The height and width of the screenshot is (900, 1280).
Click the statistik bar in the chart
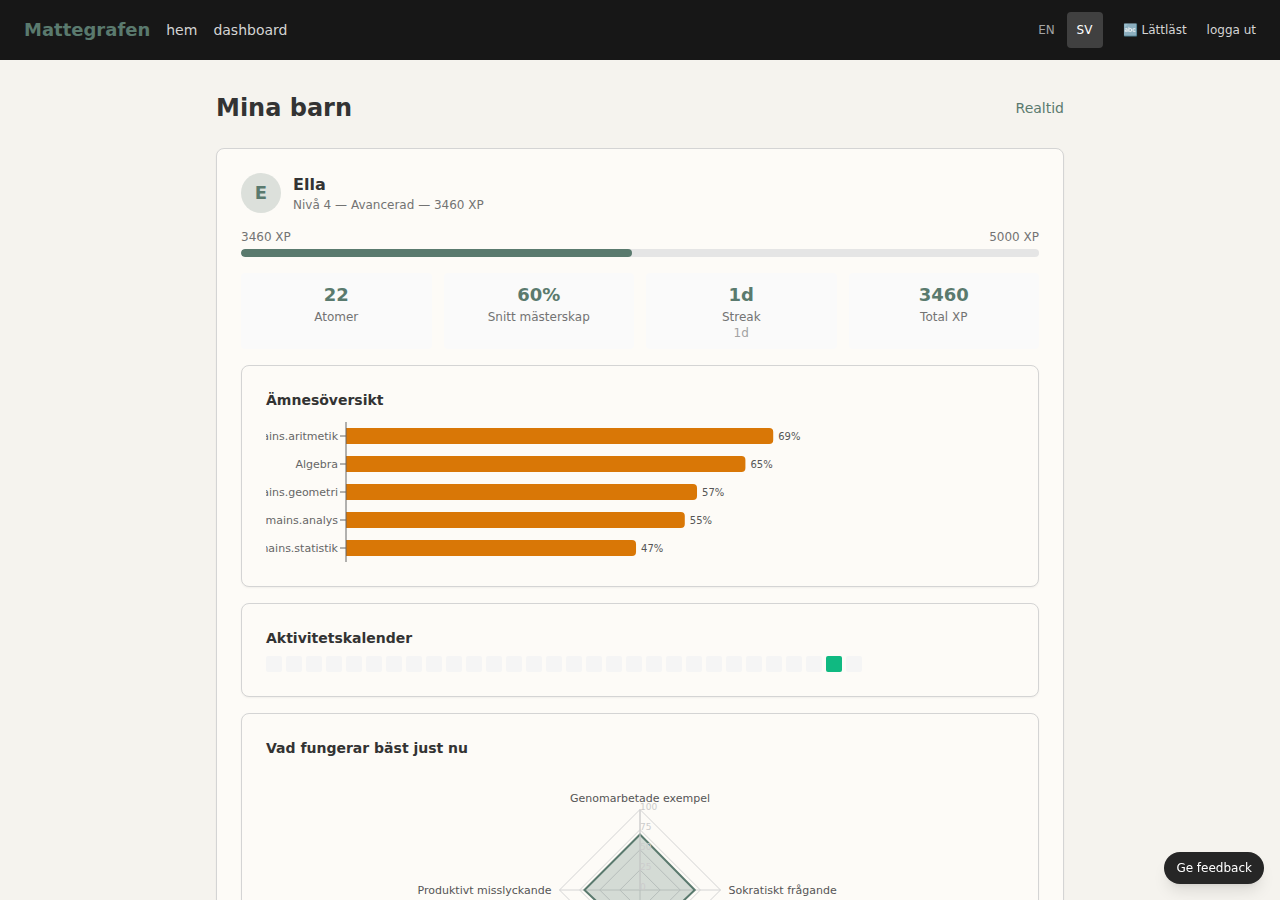(x=491, y=548)
